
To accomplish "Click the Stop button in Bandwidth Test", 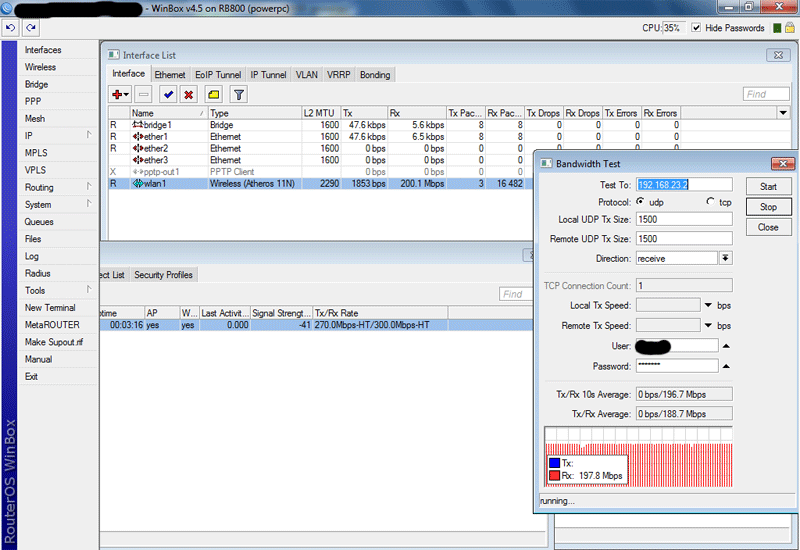I will [x=768, y=207].
